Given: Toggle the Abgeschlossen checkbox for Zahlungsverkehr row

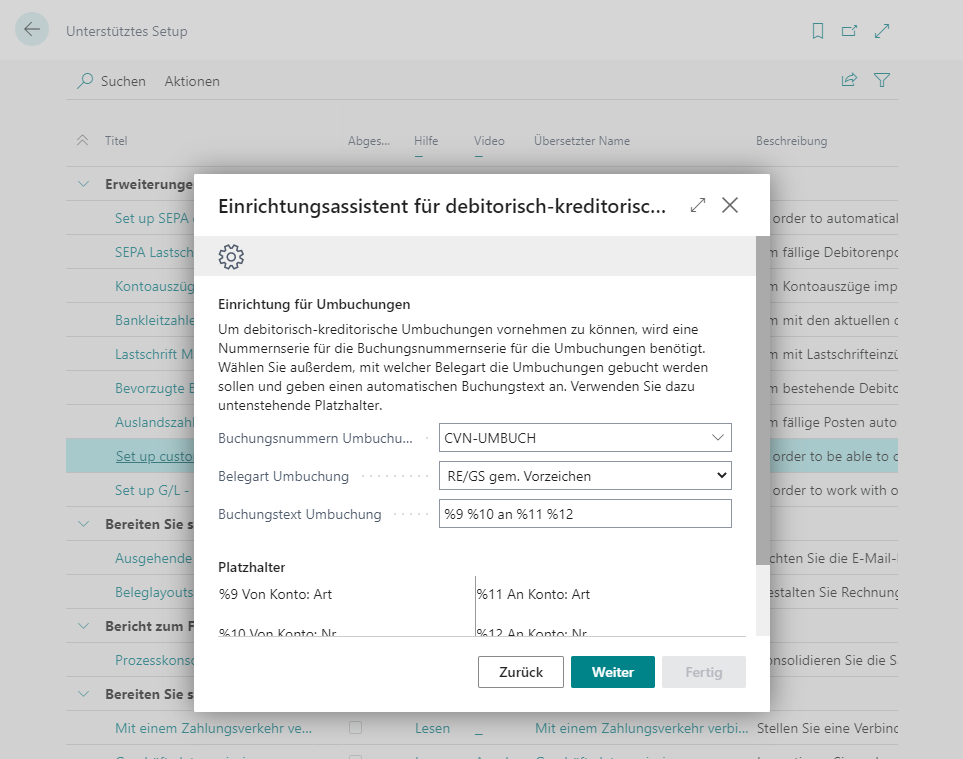Looking at the screenshot, I should [x=355, y=728].
